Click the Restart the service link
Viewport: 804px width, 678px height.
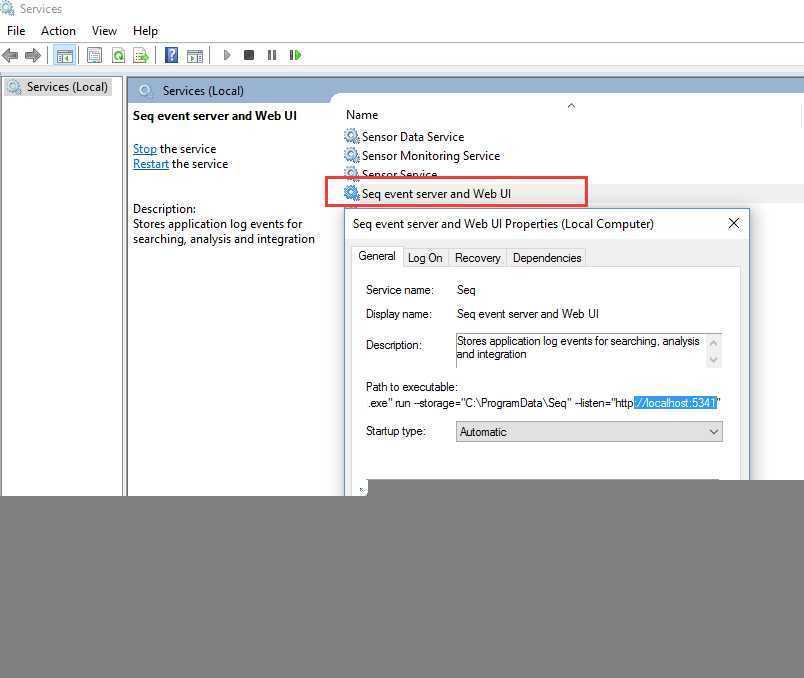151,164
